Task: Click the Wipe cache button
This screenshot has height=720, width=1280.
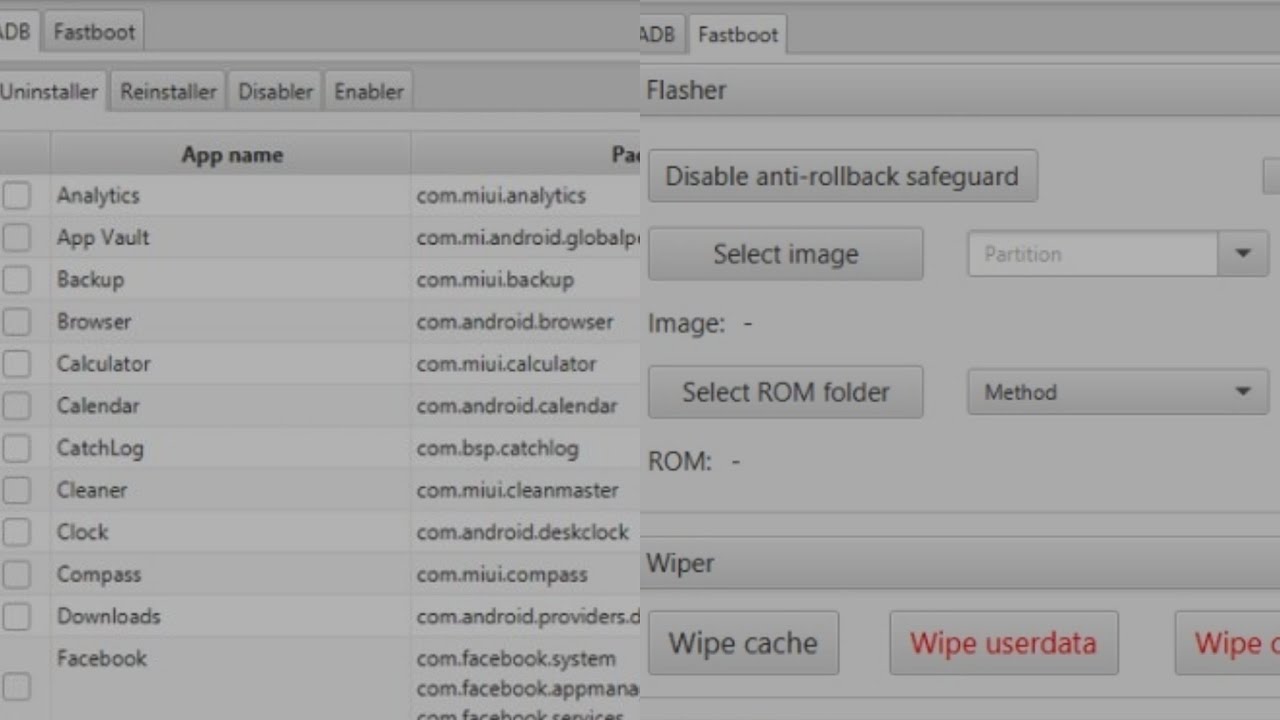Action: 743,643
